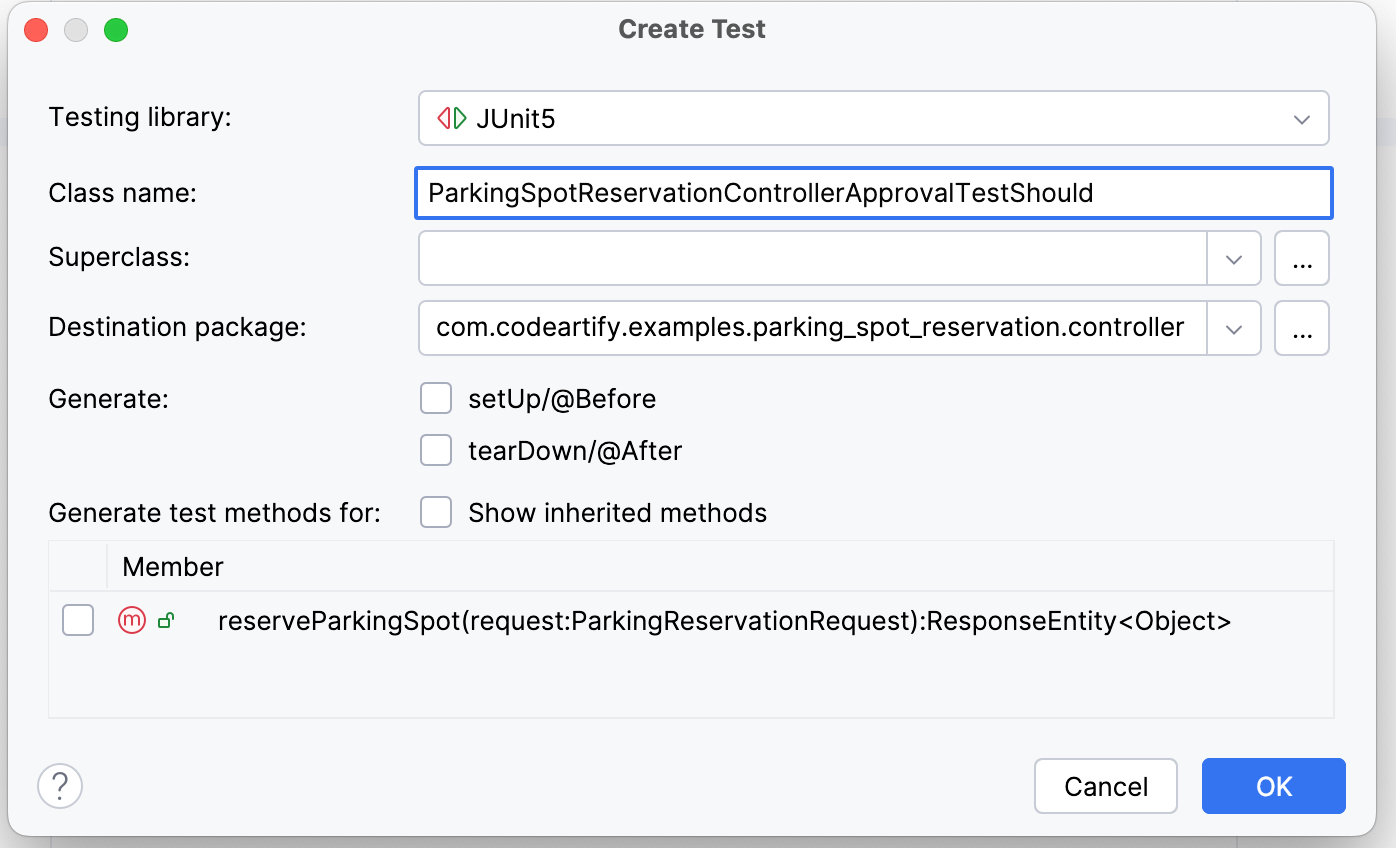Browse destination package with the ellipsis button
1396x848 pixels.
coord(1301,328)
